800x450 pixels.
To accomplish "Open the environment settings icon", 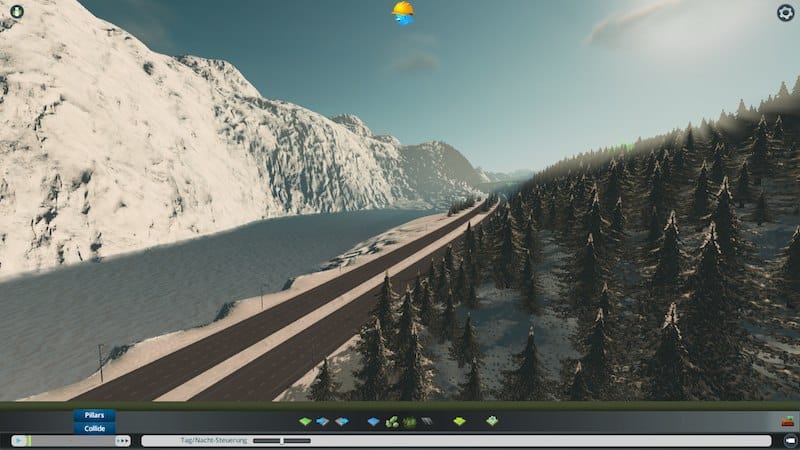I will [x=459, y=422].
